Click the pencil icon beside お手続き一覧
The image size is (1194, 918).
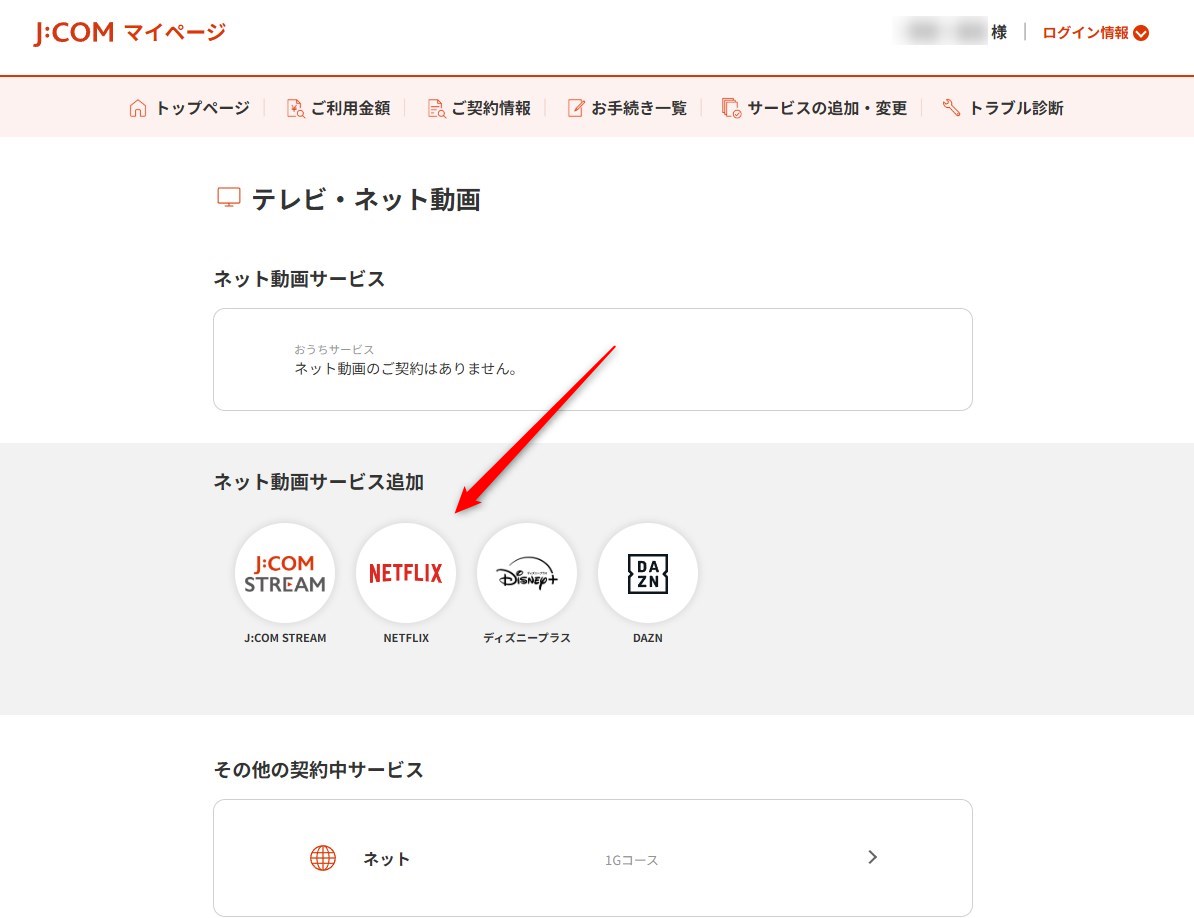click(575, 108)
